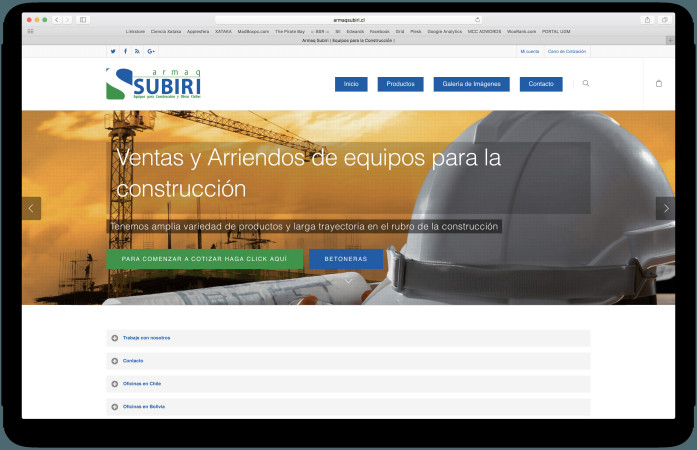
Task: Toggle the Safari sidebar button
Action: click(83, 20)
